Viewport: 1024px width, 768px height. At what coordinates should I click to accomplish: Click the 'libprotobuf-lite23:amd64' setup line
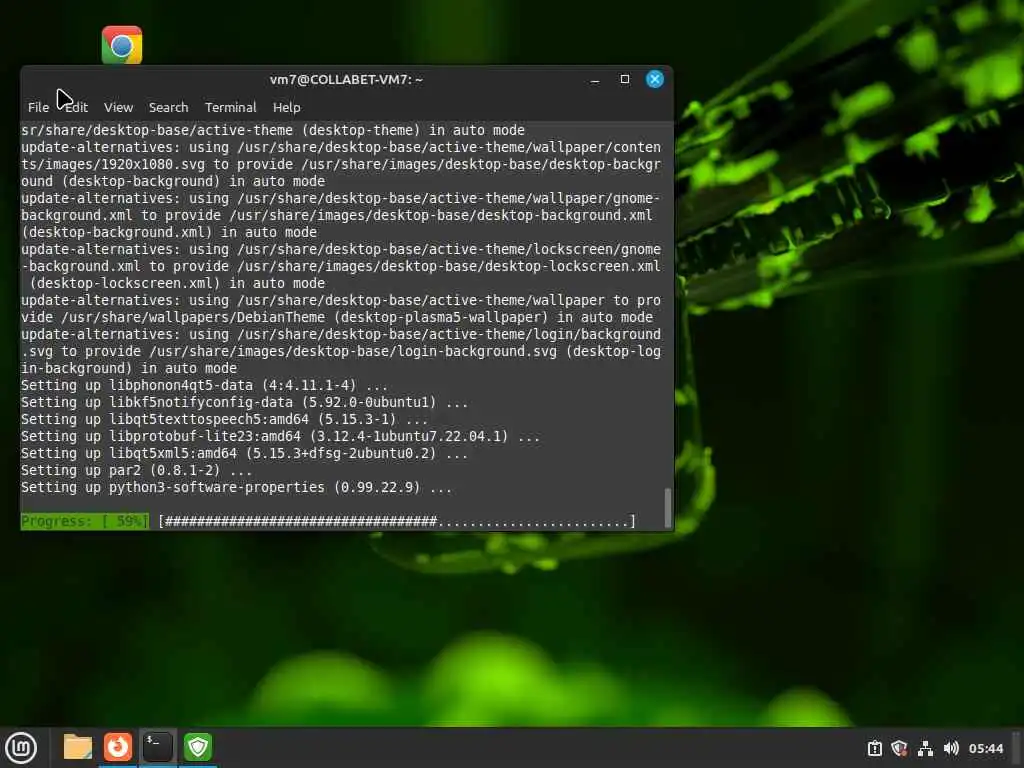(281, 436)
